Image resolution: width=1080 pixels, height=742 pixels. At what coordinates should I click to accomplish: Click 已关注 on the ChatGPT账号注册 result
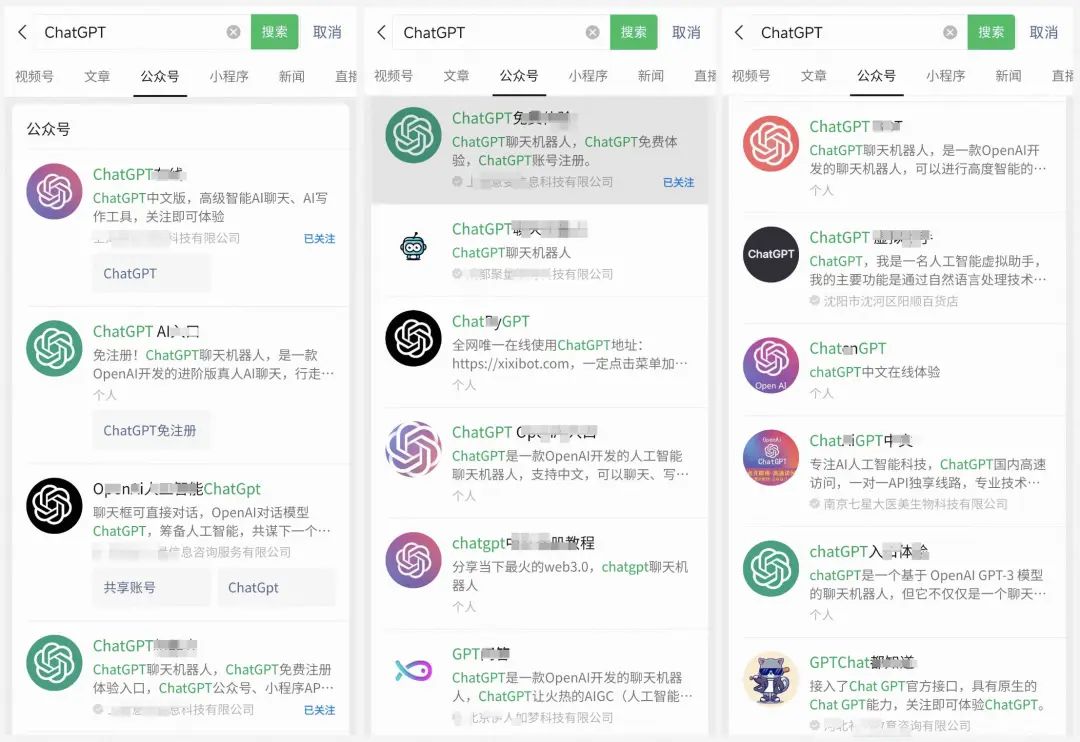point(678,183)
